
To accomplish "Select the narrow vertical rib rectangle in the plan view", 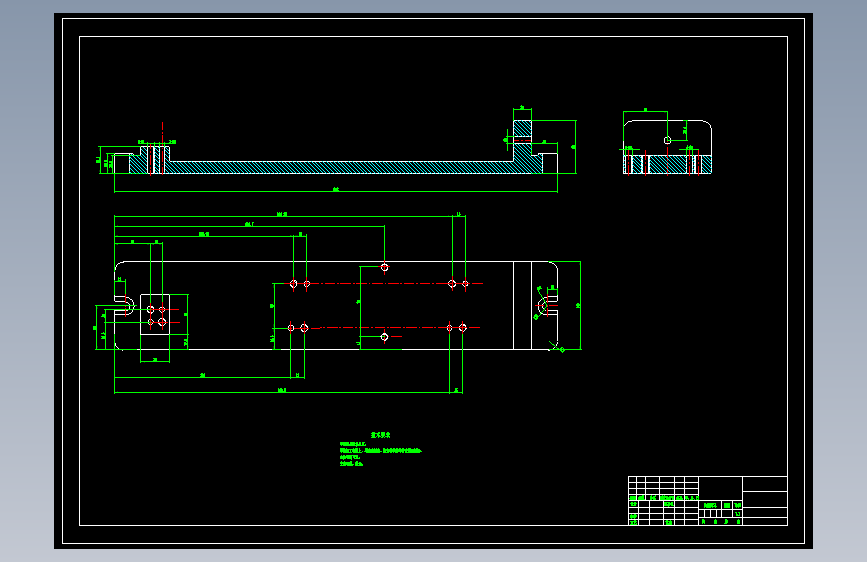I will pos(523,305).
